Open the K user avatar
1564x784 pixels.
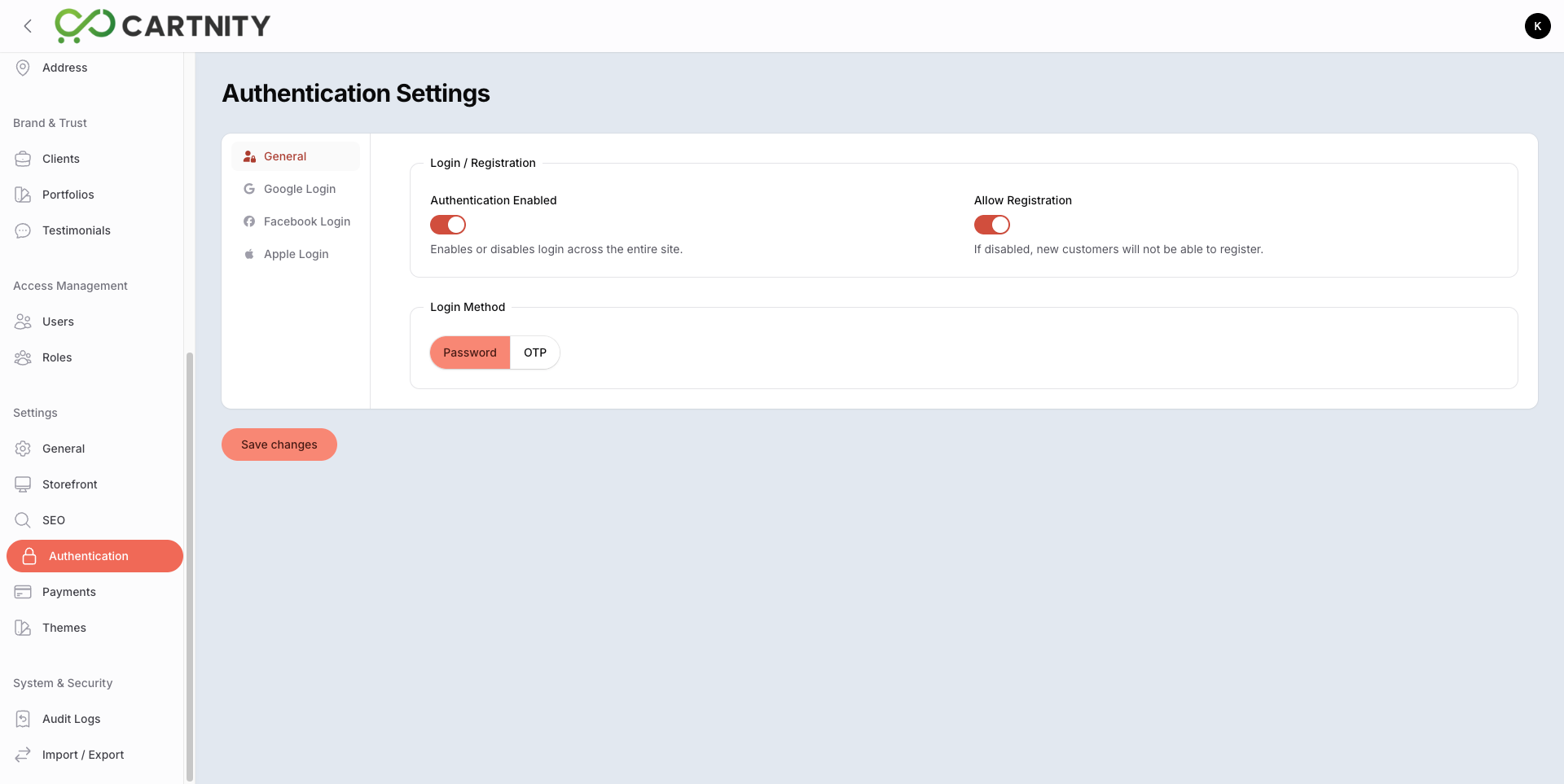pyautogui.click(x=1537, y=26)
